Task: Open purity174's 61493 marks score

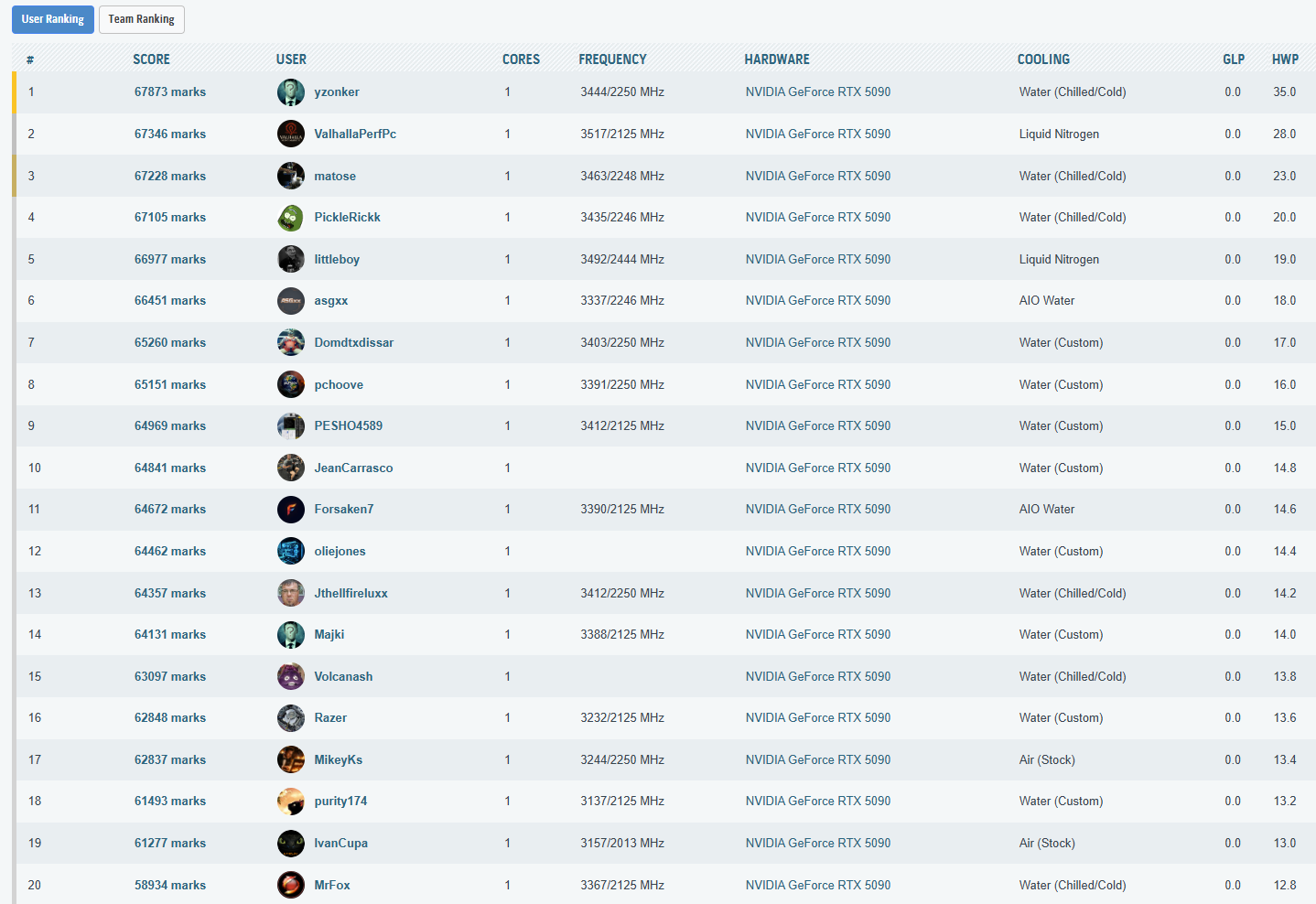Action: coord(169,802)
